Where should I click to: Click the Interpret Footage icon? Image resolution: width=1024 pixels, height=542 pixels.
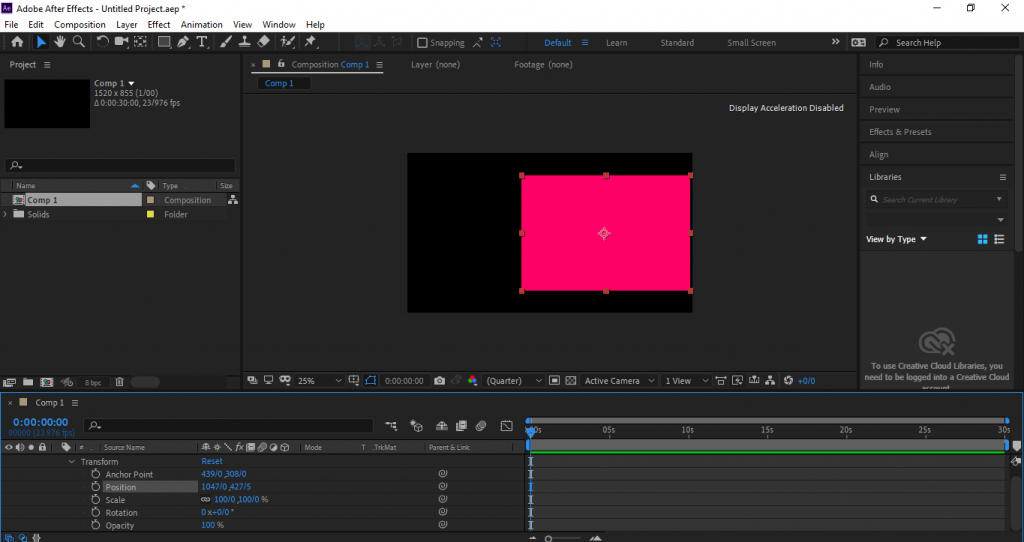click(9, 382)
